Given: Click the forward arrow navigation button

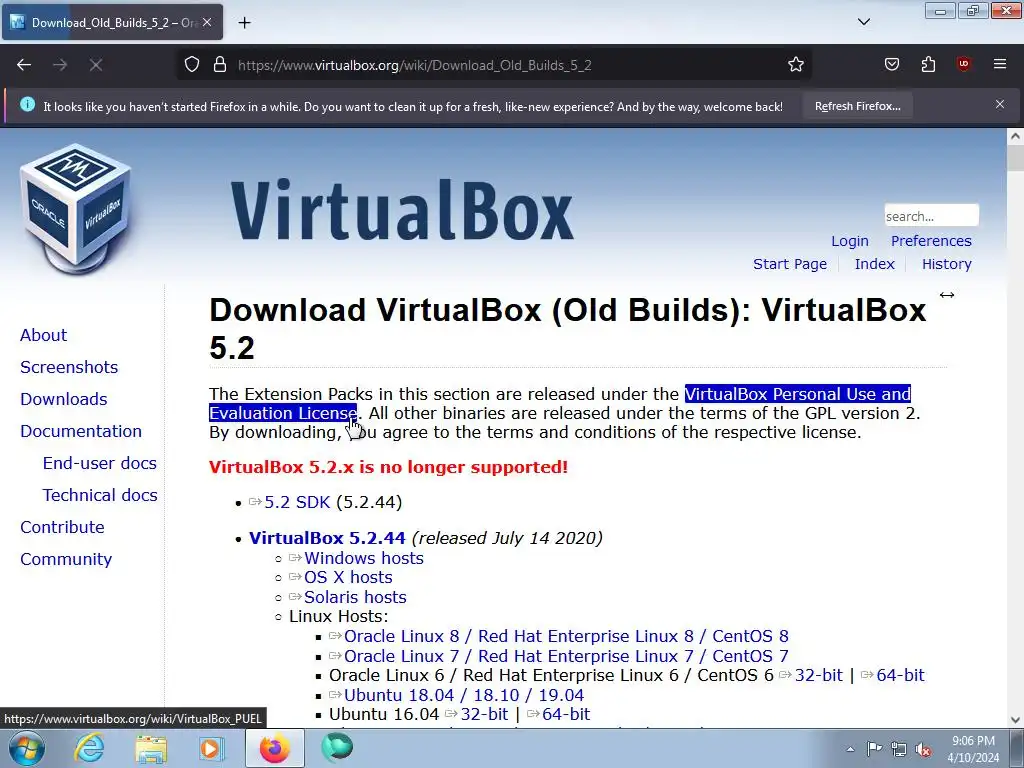Looking at the screenshot, I should click(60, 65).
